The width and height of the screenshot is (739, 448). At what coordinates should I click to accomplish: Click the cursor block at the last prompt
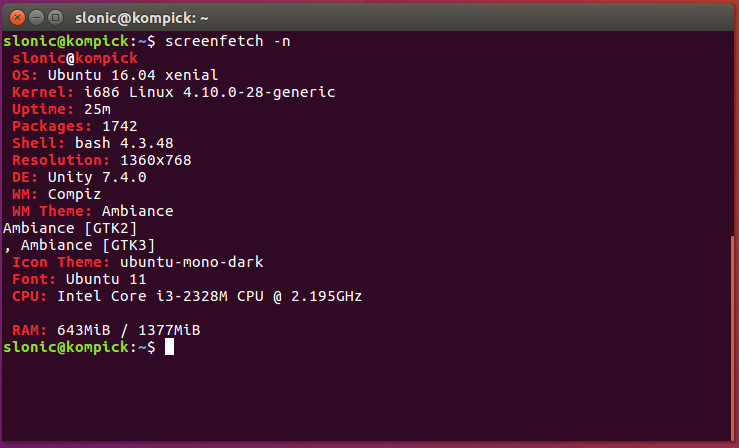tap(170, 347)
